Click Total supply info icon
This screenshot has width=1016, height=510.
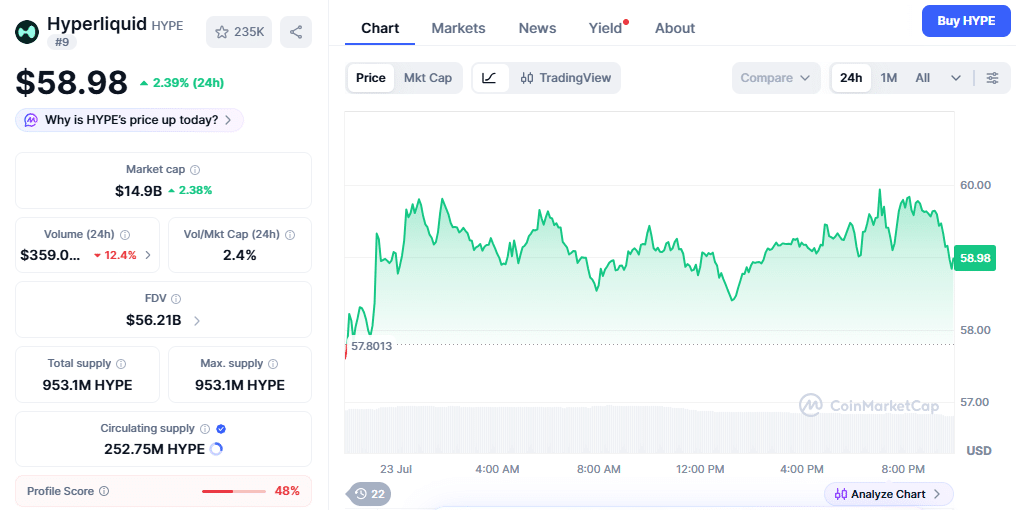(121, 364)
